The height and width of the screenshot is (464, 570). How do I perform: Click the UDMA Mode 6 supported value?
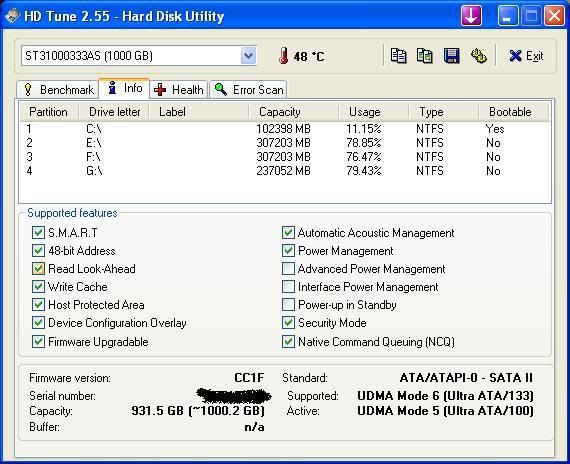coord(445,395)
